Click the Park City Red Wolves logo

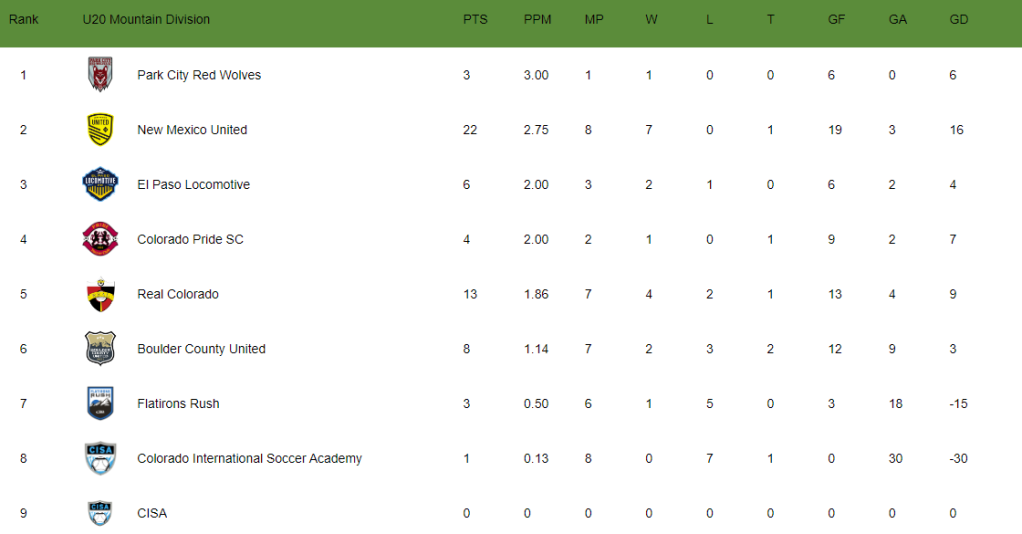100,74
